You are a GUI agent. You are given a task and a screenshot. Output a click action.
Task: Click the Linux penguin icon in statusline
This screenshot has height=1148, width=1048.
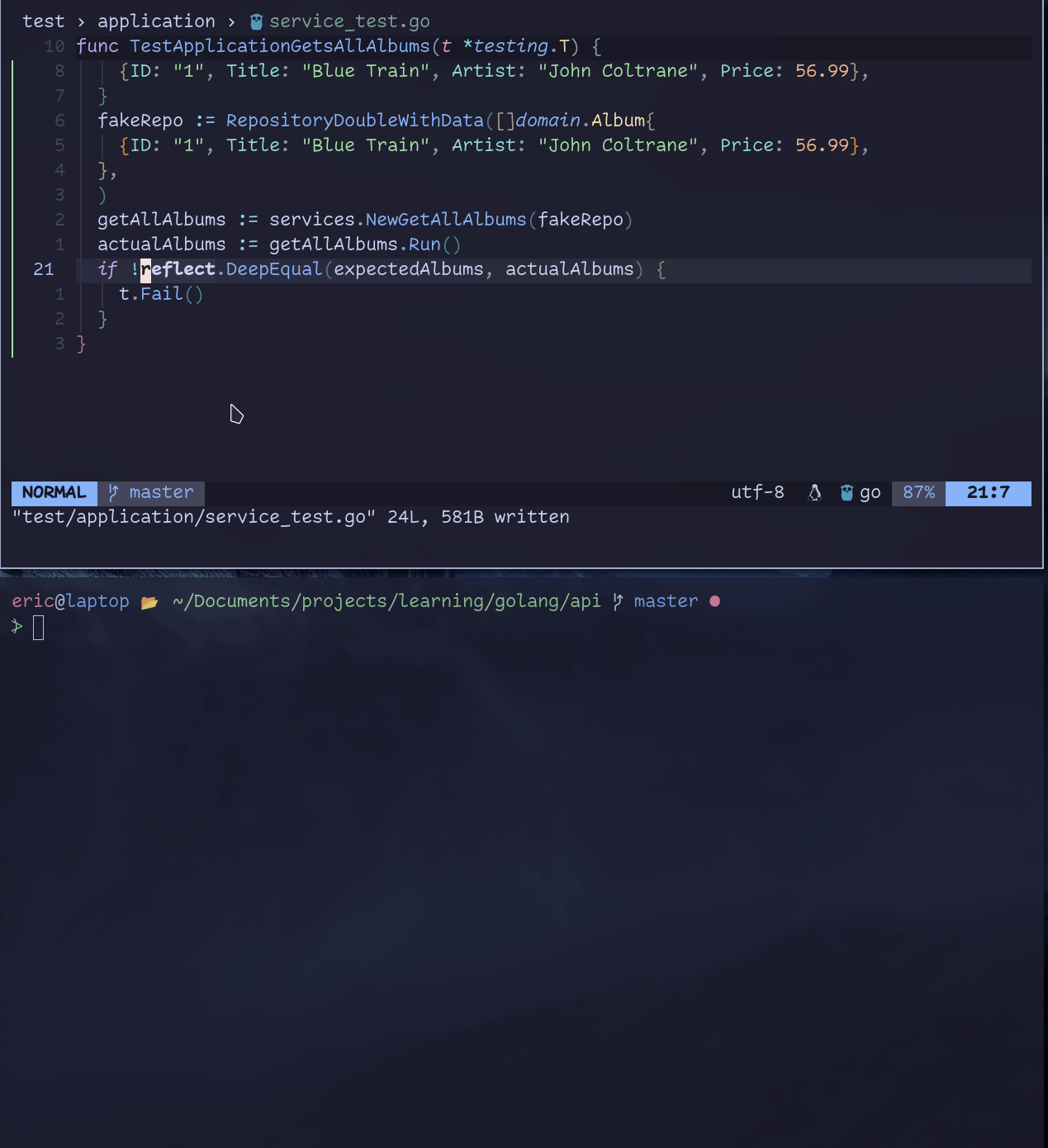tap(815, 493)
